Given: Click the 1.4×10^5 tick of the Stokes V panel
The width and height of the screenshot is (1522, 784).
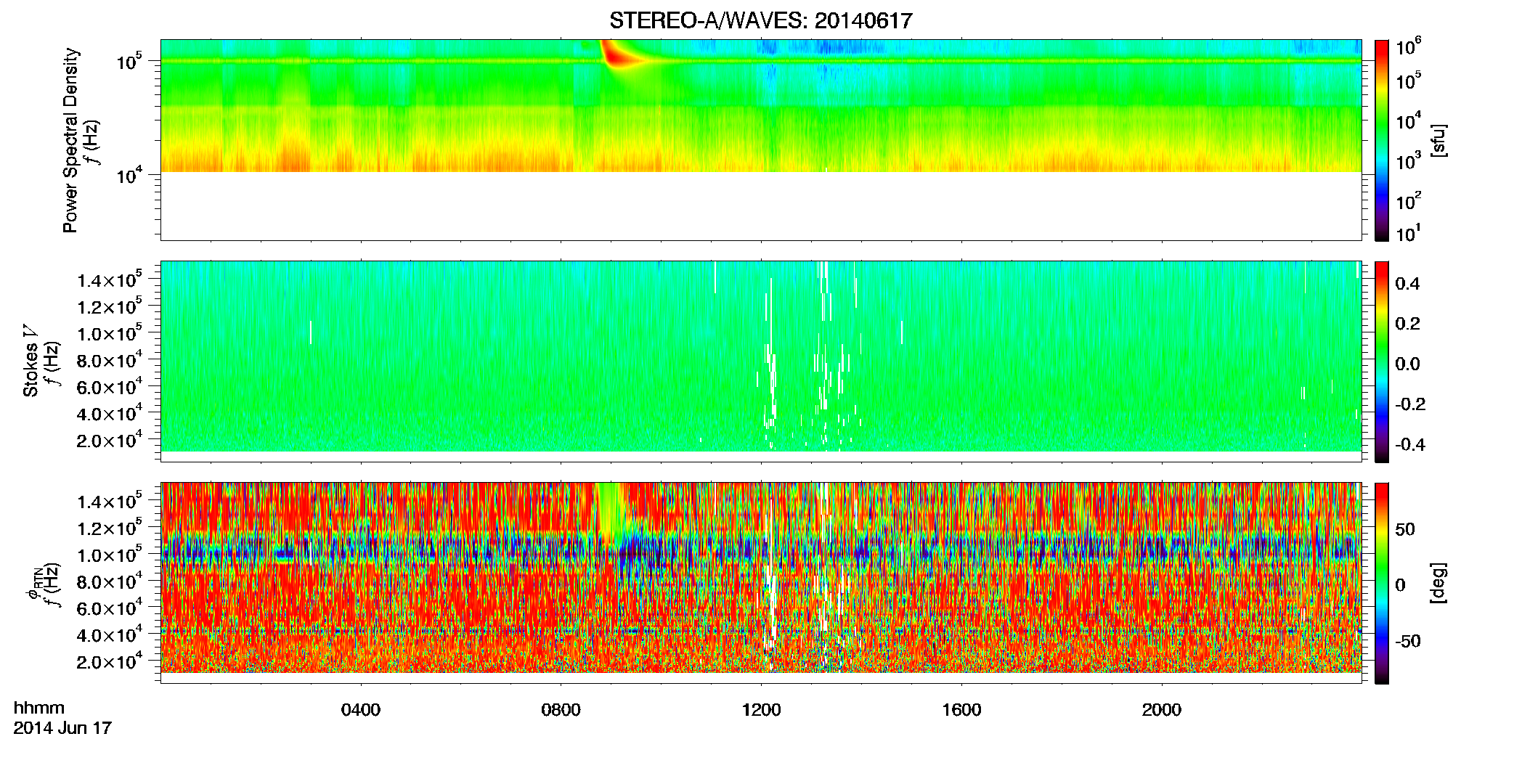Looking at the screenshot, I should (110, 279).
